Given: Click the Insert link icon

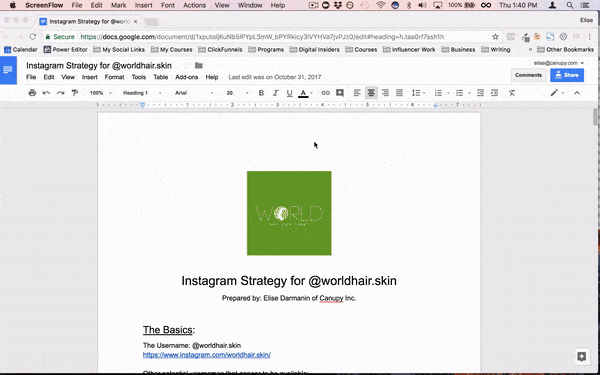Looking at the screenshot, I should [x=325, y=93].
